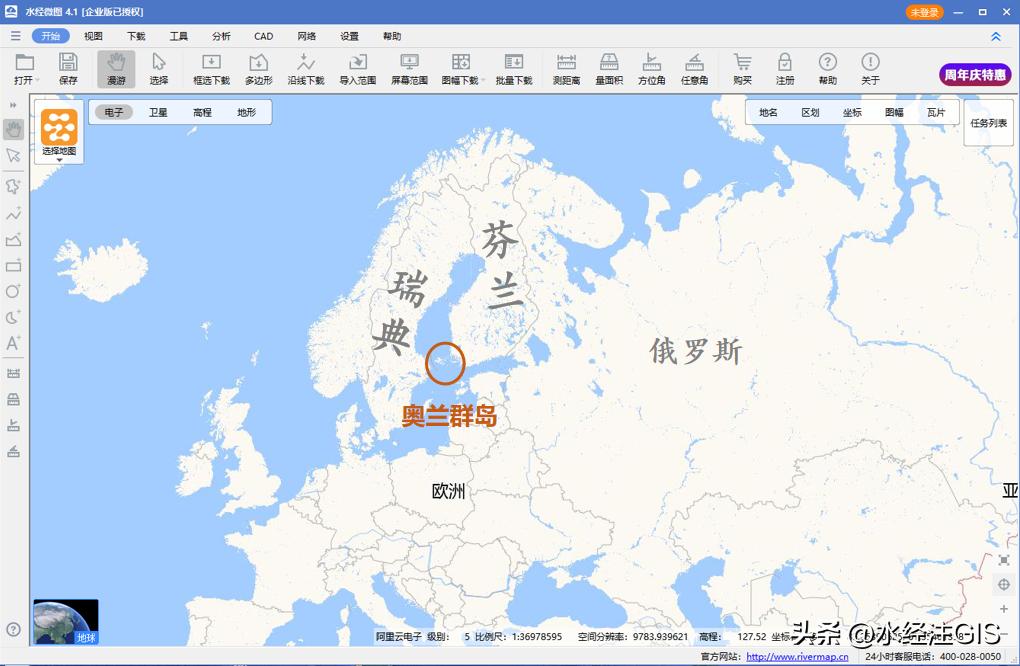Screen dimensions: 1020x666
Task: Switch to the 瓦片 tab in right panel
Action: (937, 112)
